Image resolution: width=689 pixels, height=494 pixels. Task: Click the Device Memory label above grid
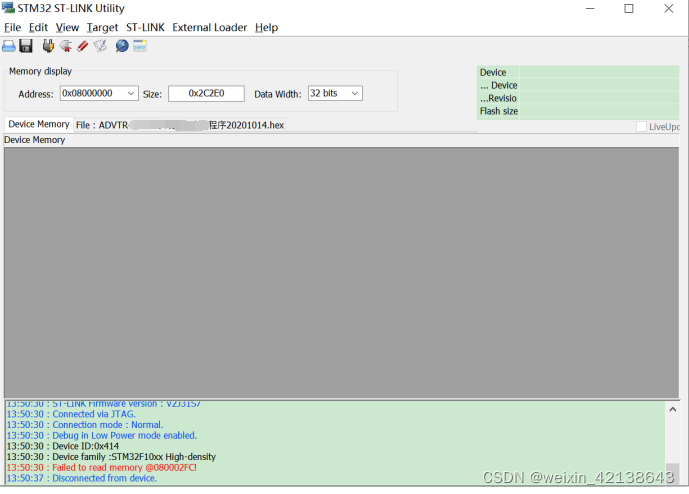[x=35, y=140]
